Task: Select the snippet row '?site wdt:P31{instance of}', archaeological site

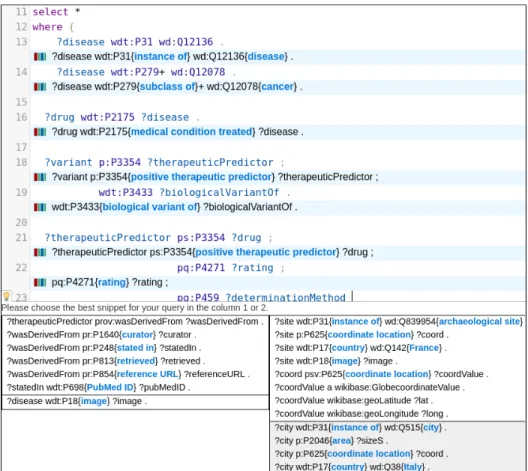Action: (x=399, y=322)
